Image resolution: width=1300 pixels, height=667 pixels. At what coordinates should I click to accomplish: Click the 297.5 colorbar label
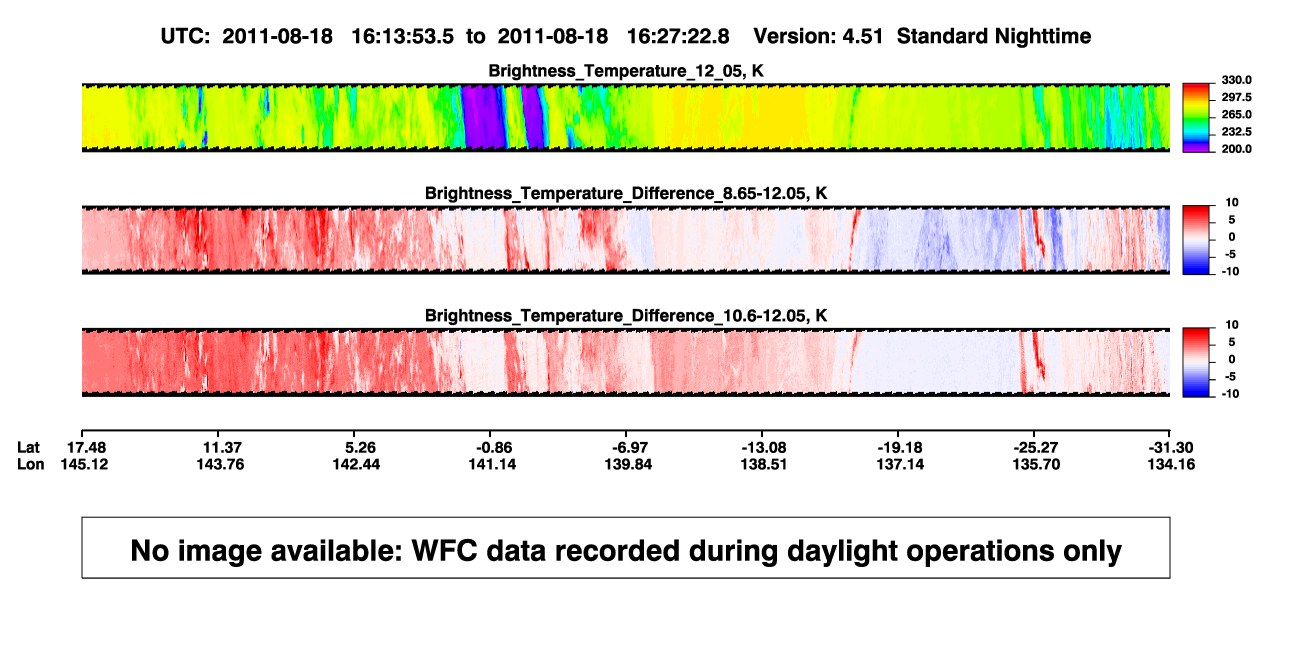click(x=1236, y=97)
